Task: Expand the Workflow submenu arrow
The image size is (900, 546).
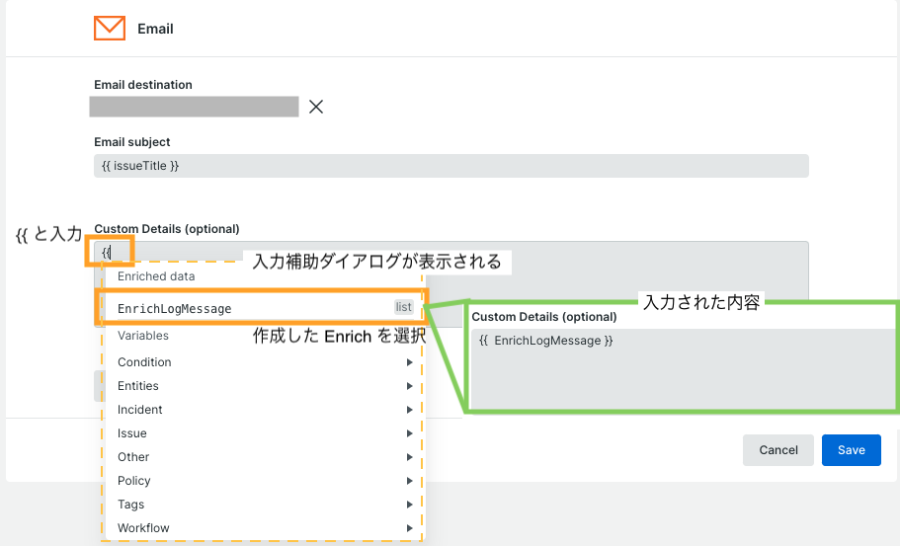Action: 409,528
